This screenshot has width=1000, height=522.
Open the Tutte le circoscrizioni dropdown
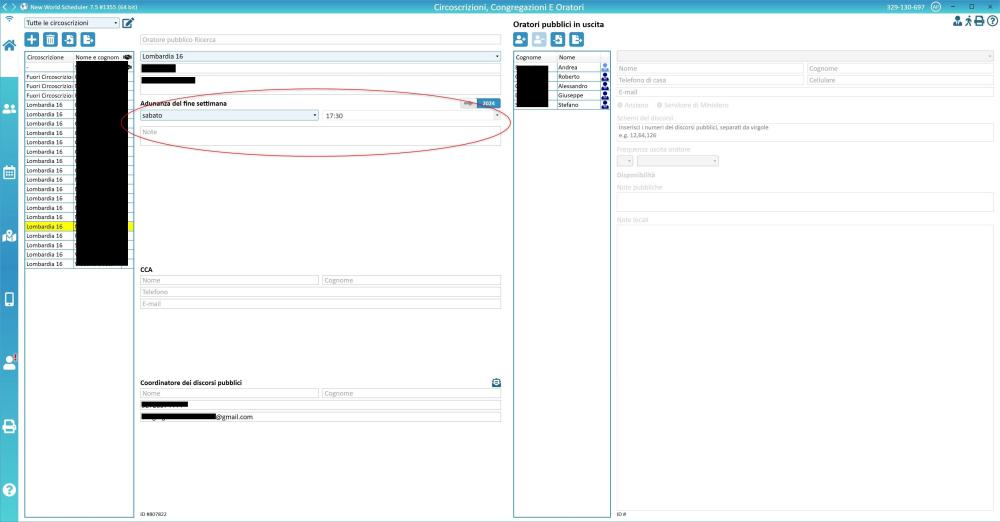click(x=71, y=22)
